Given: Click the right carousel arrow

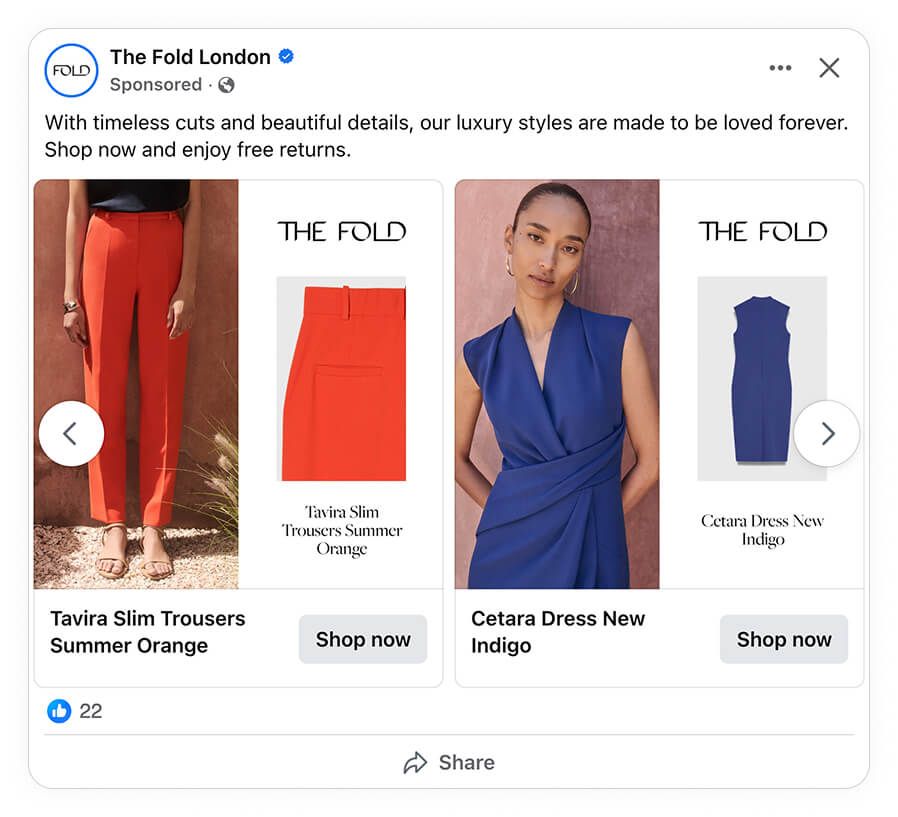Looking at the screenshot, I should coord(827,433).
